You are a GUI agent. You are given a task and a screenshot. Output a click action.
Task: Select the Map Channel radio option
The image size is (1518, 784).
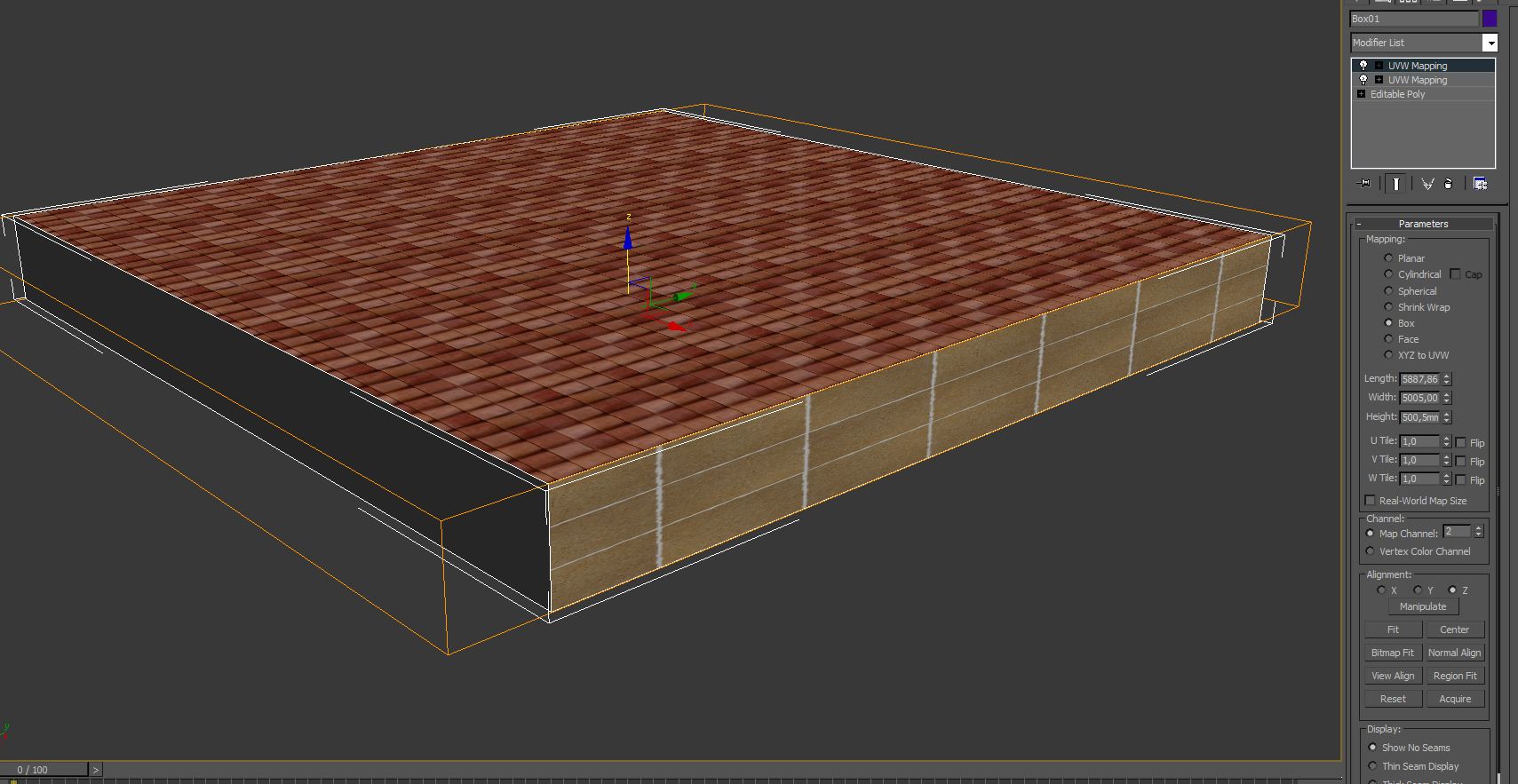[1370, 534]
